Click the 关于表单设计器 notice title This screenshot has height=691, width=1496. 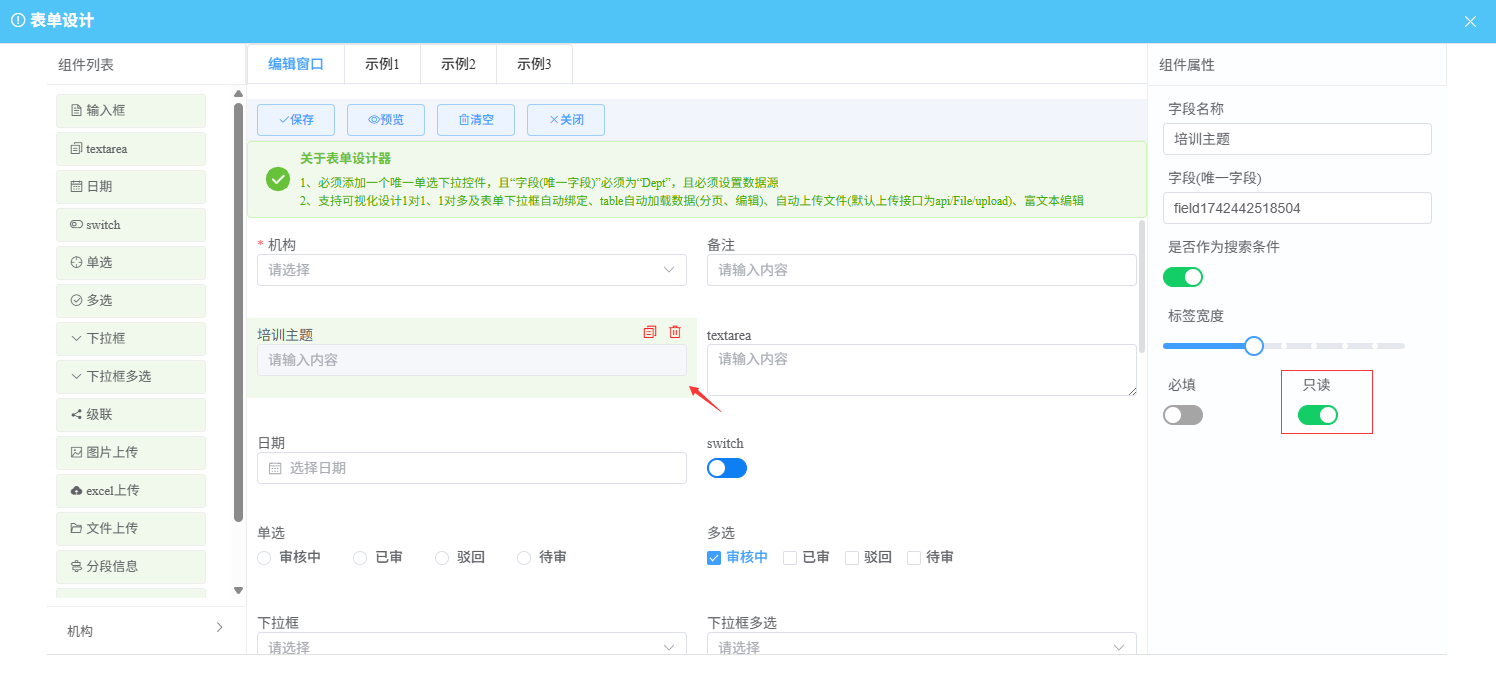345,158
